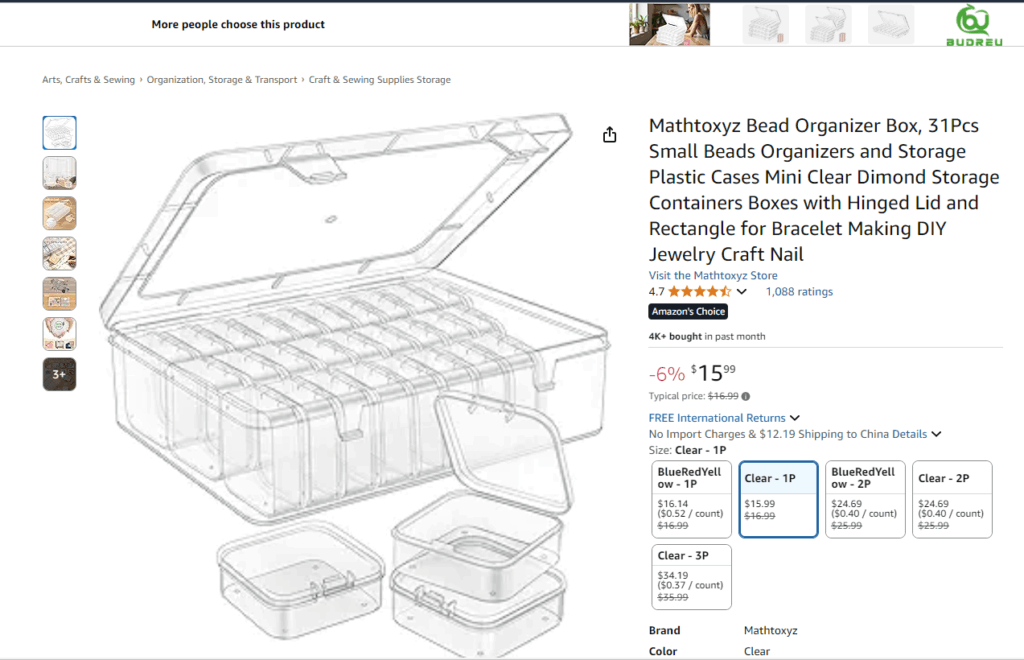This screenshot has height=660, width=1024.
Task: Open Arts, Crafts & Sewing breadcrumb
Action: coord(88,80)
